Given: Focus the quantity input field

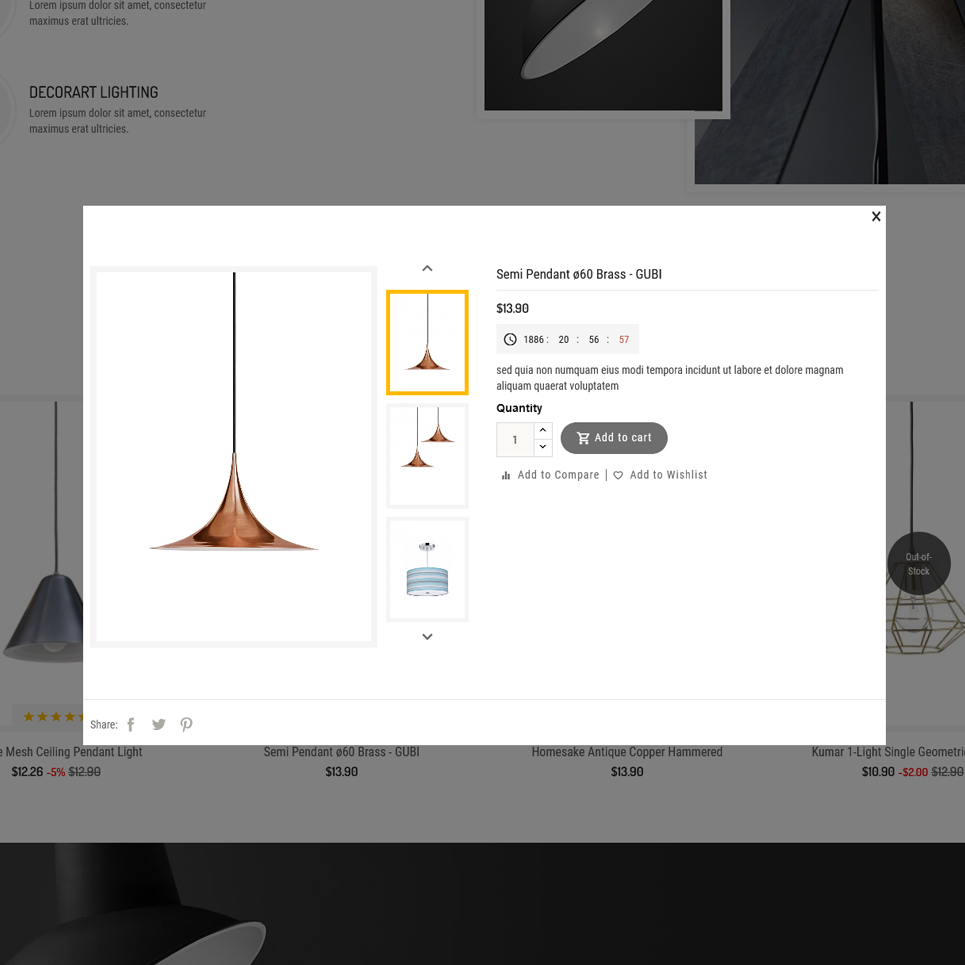Looking at the screenshot, I should (x=515, y=439).
